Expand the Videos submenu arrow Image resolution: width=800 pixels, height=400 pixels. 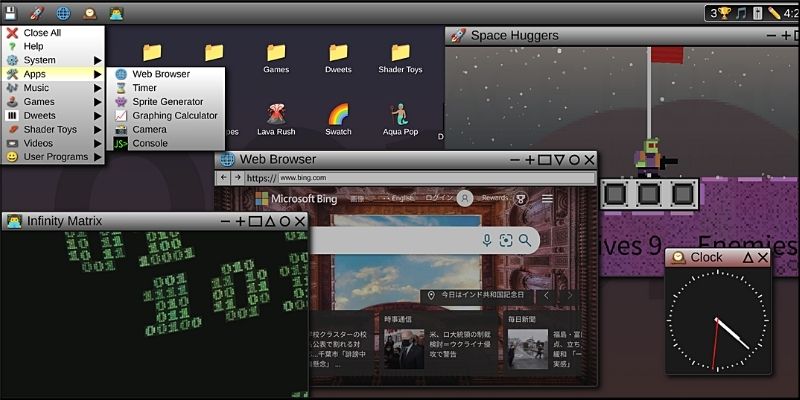click(97, 143)
